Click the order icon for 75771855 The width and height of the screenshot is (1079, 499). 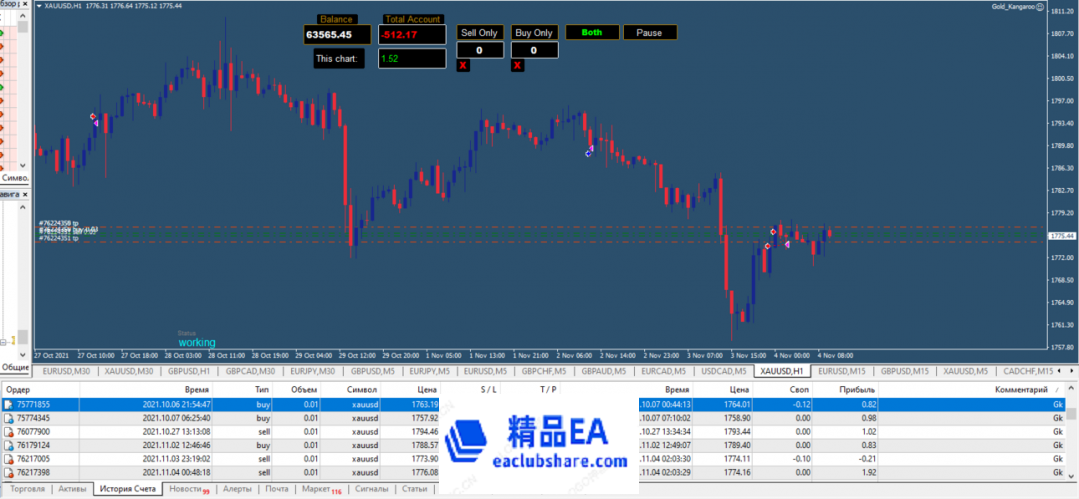point(9,404)
